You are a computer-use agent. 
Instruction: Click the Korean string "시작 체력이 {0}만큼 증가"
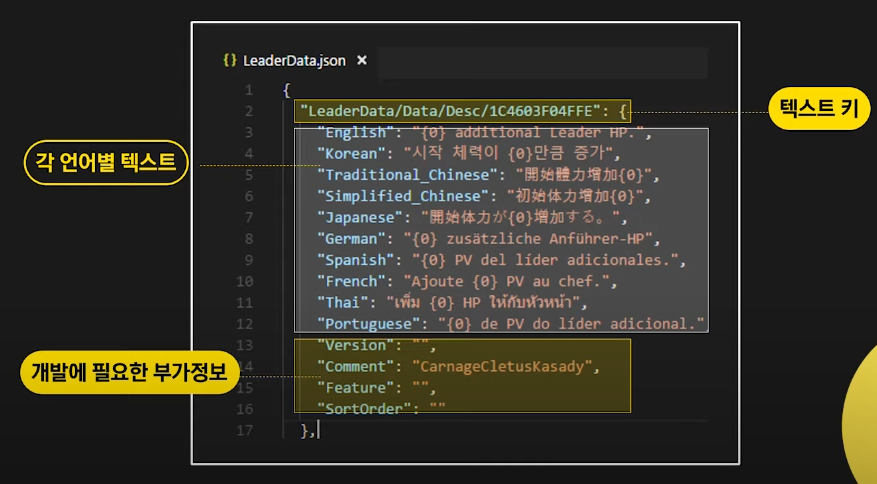tap(508, 154)
